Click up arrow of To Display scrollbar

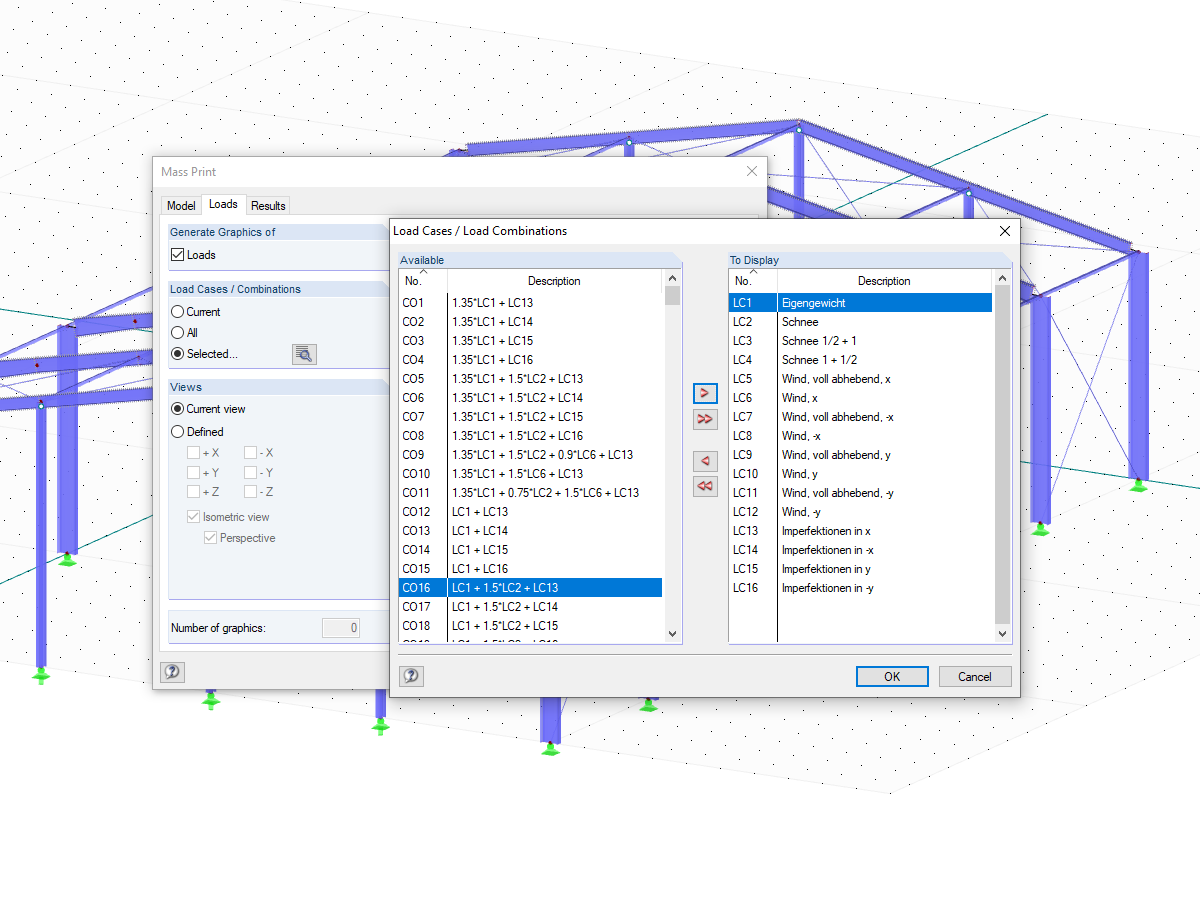click(1002, 279)
